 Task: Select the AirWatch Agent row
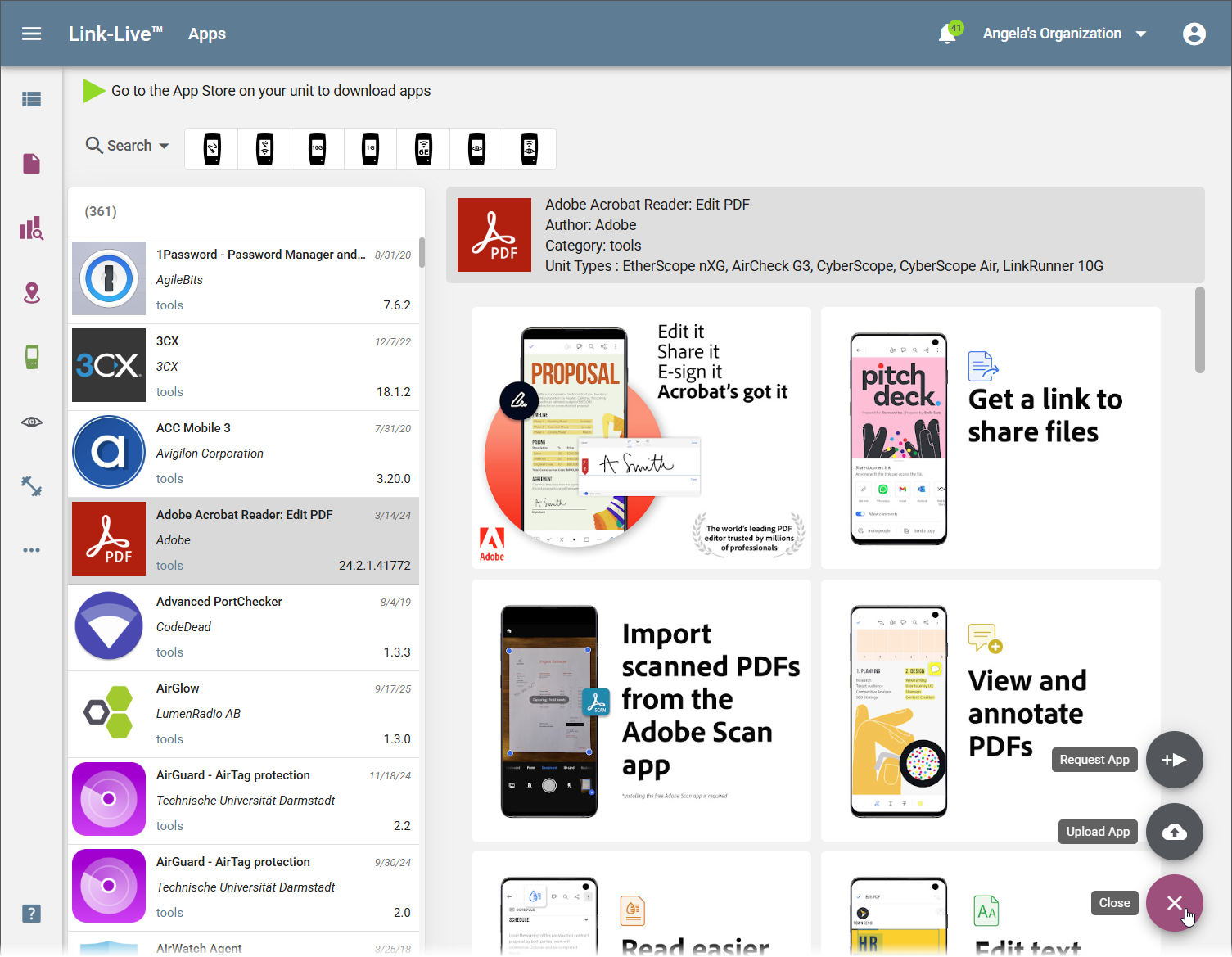tap(244, 944)
